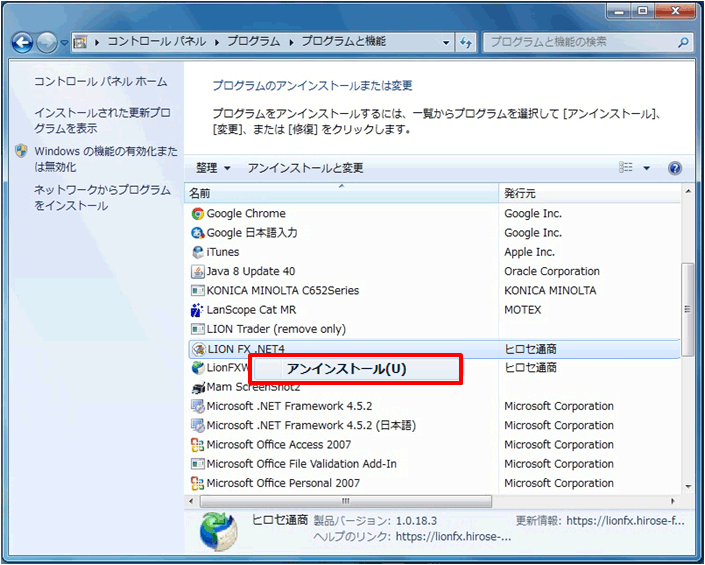705x565 pixels.
Task: Click the LanScope Cat MR icon
Action: coord(197,310)
